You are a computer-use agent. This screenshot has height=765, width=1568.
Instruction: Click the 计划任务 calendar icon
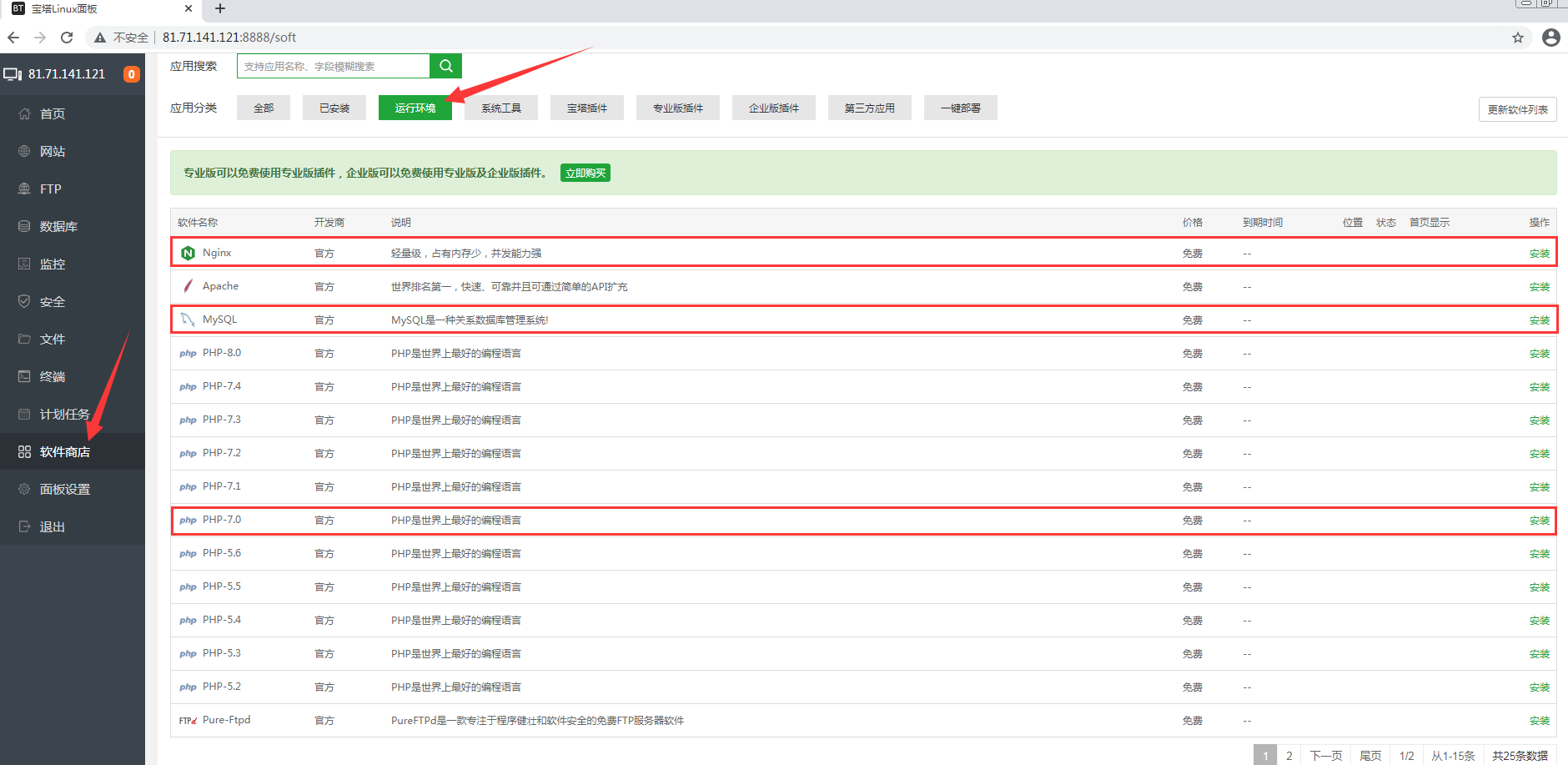tap(24, 414)
